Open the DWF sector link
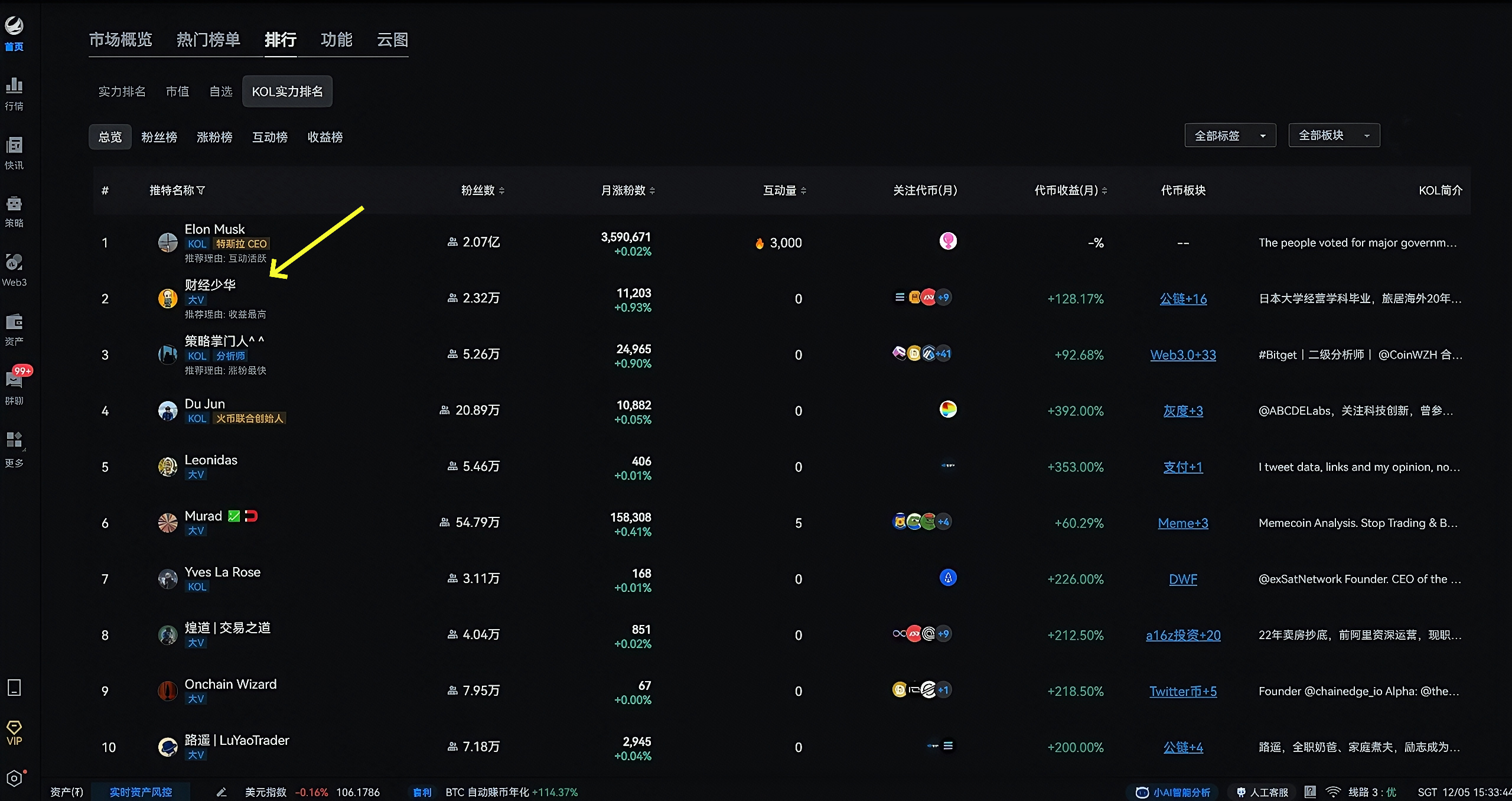This screenshot has height=801, width=1512. [x=1183, y=579]
